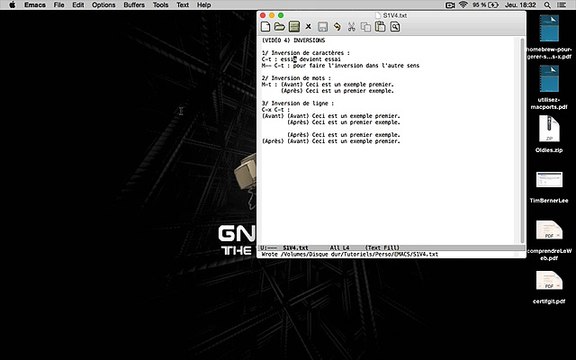Open the Apple menu

point(12,5)
